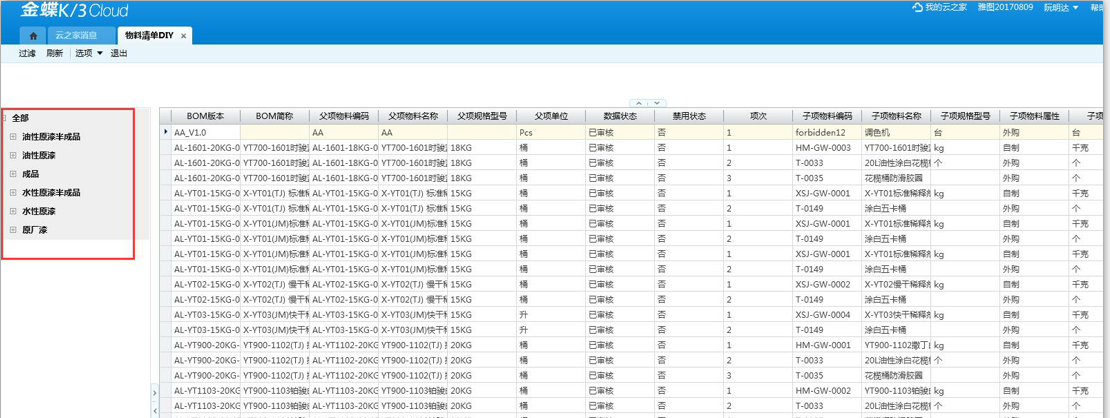Sort by the BOM版本 column header
This screenshot has height=418, width=1110.
point(206,116)
